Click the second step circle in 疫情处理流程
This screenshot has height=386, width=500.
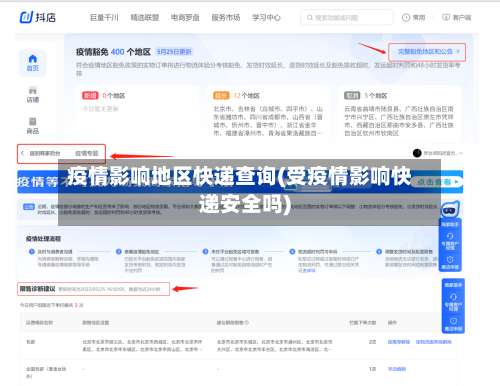point(119,252)
